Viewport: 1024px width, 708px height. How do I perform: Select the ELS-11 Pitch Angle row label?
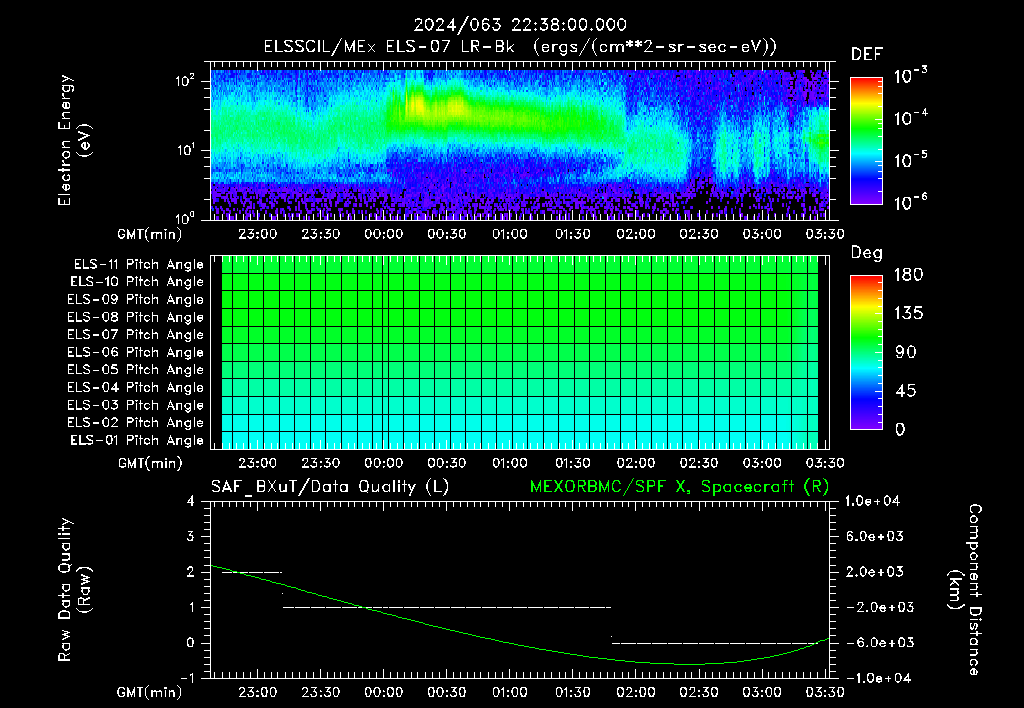[138, 265]
